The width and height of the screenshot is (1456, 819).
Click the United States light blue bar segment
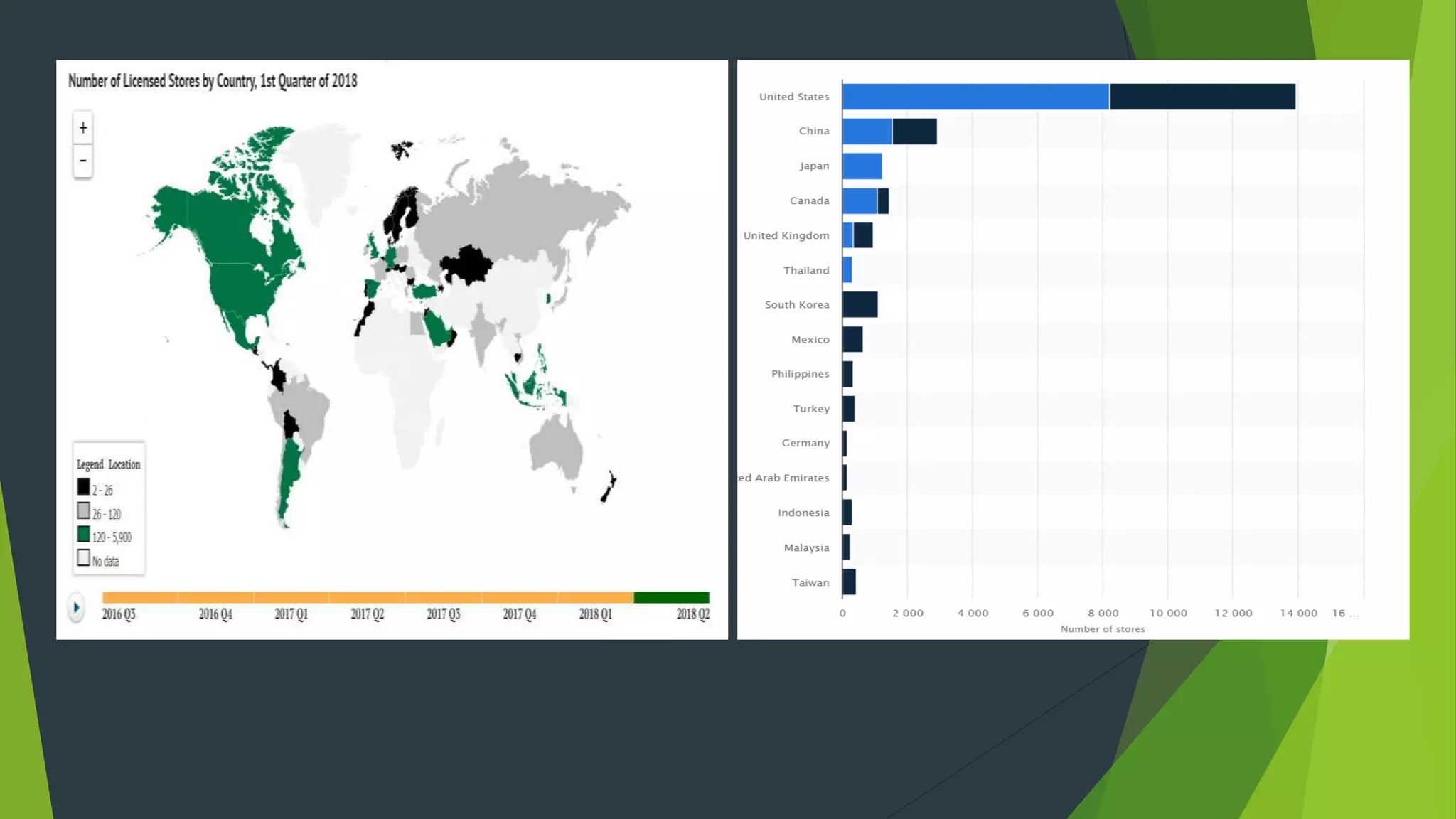point(975,97)
